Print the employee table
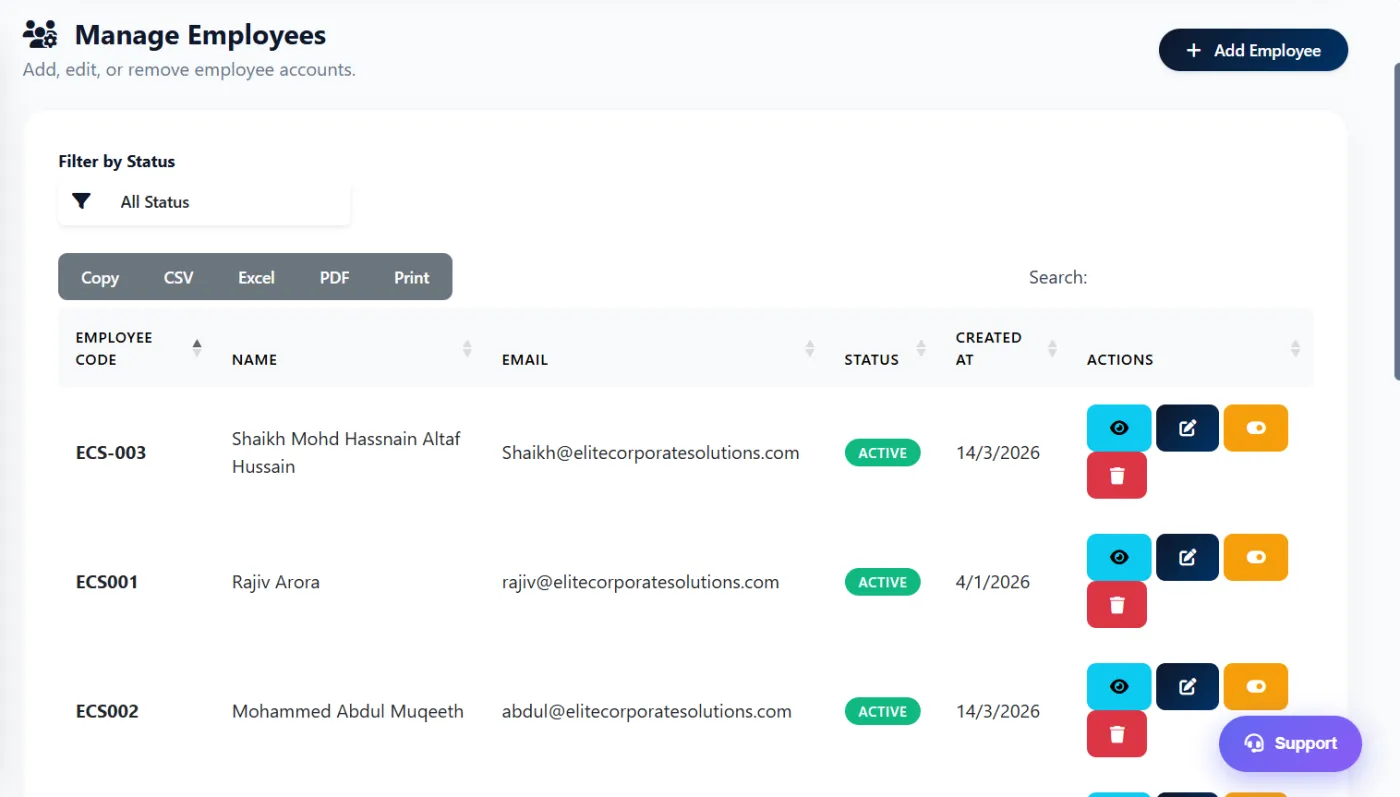 [411, 277]
